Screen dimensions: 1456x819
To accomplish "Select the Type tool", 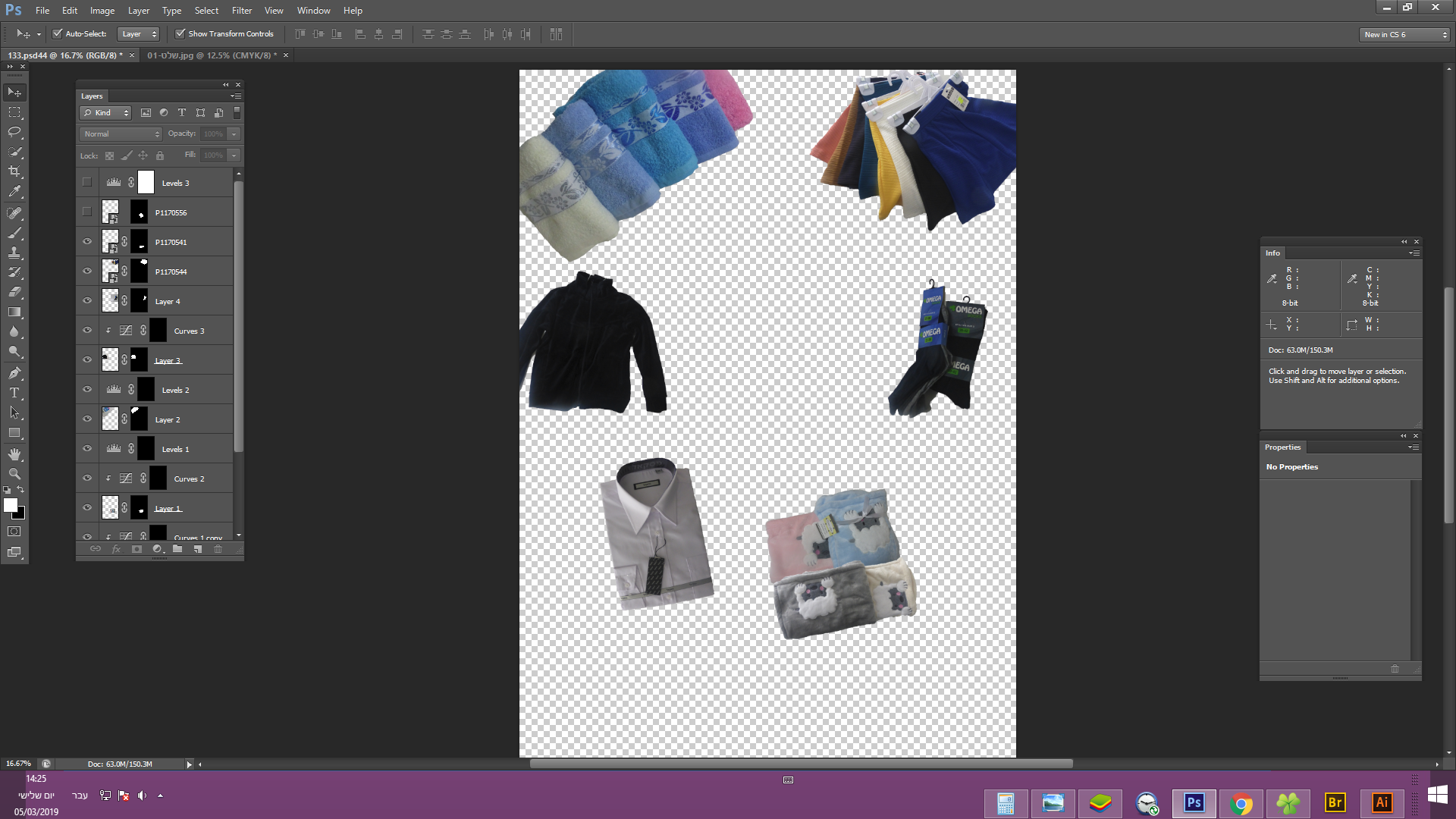I will click(x=14, y=393).
